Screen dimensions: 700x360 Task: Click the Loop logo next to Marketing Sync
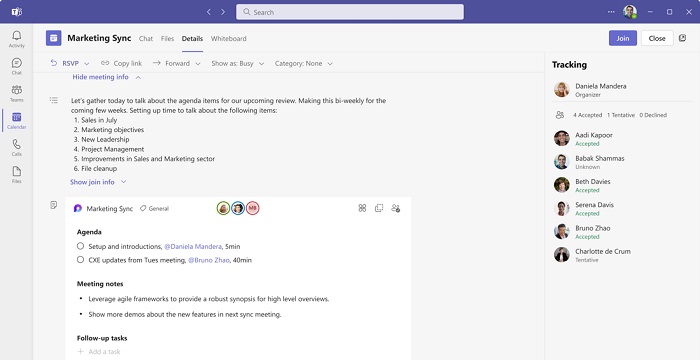tap(78, 209)
